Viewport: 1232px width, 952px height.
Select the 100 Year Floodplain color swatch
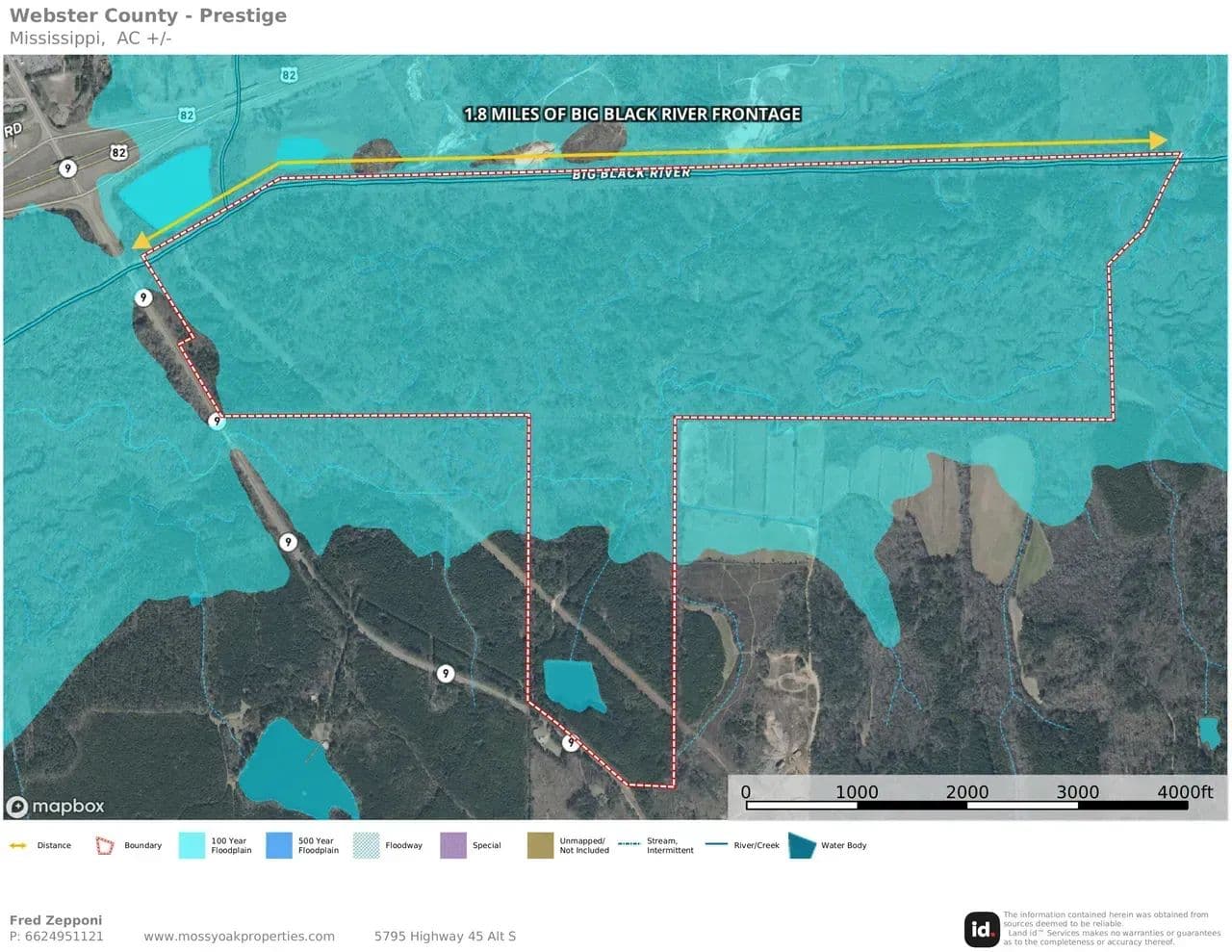pos(192,846)
